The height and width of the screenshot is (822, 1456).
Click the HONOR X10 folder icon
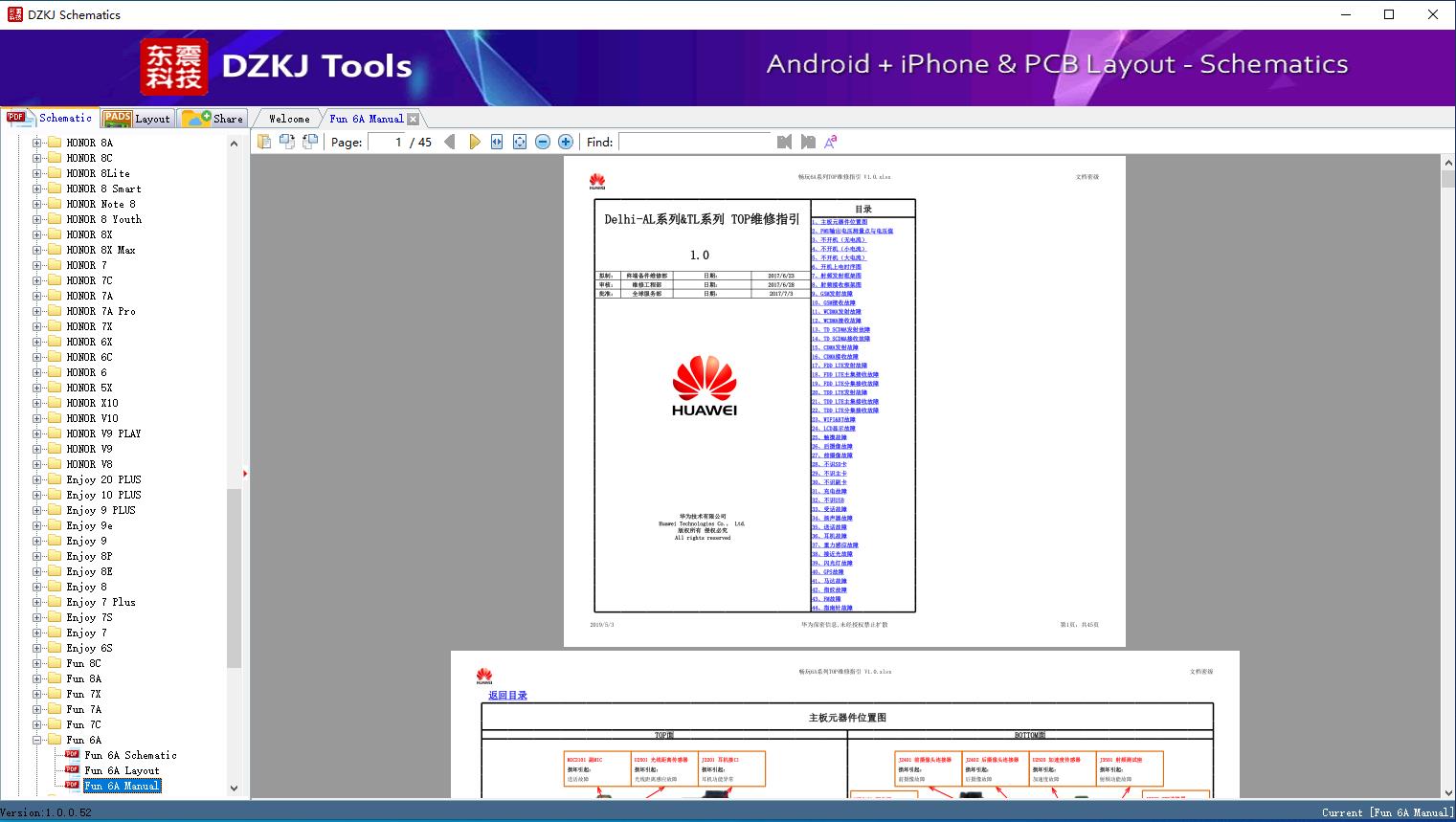55,403
